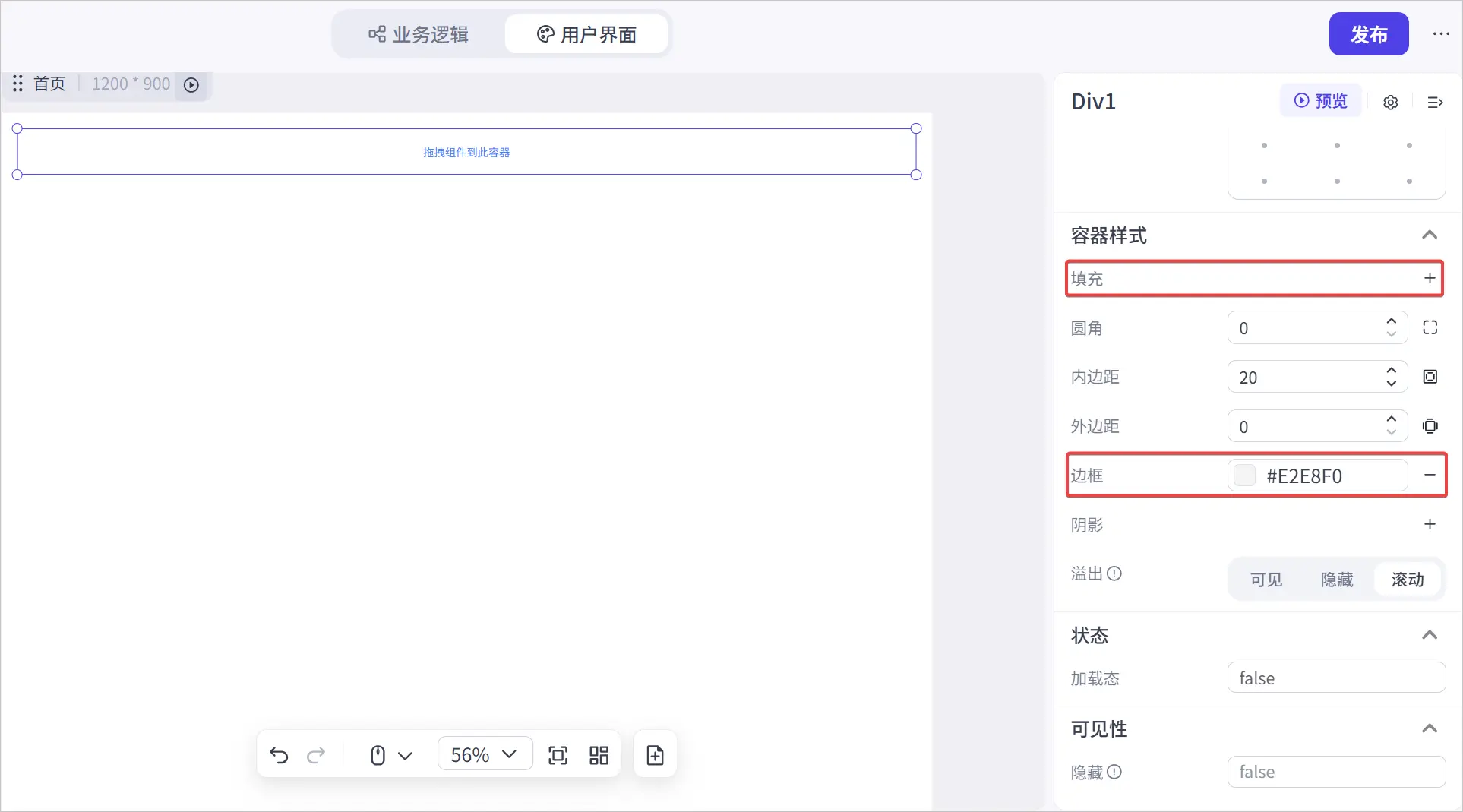Image resolution: width=1463 pixels, height=812 pixels.
Task: Click the page play icon beside 1200 * 900
Action: (191, 84)
